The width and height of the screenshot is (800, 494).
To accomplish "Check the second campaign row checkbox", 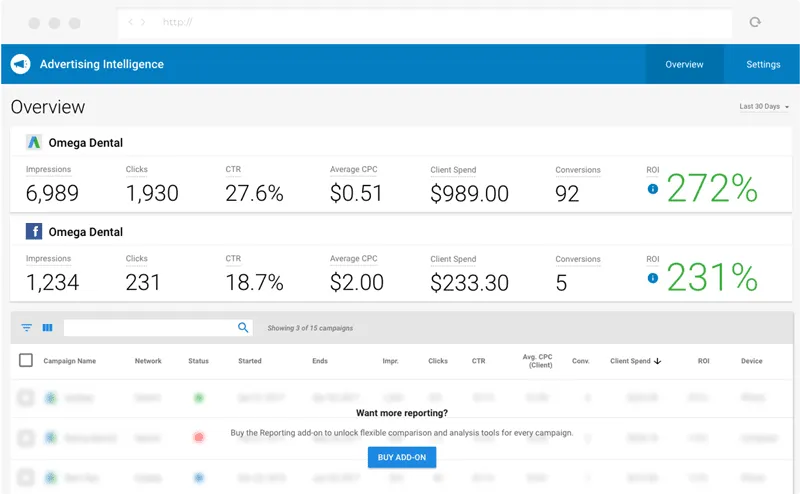I will pyautogui.click(x=26, y=437).
